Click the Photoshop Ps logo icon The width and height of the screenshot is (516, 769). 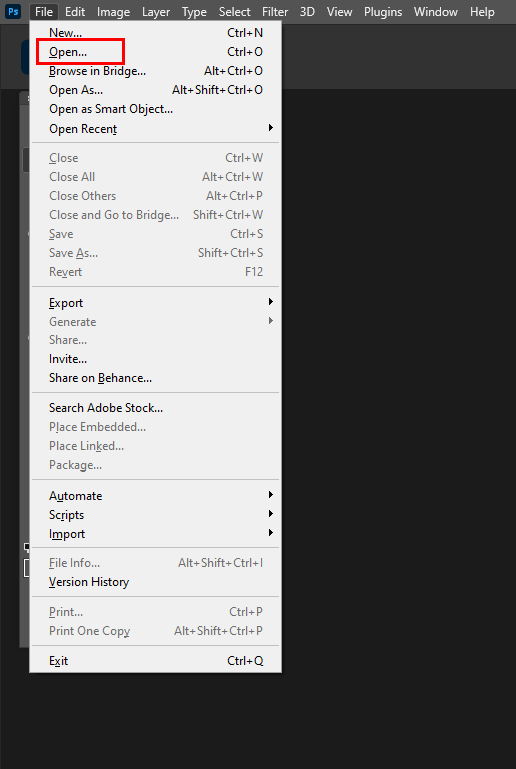click(13, 11)
